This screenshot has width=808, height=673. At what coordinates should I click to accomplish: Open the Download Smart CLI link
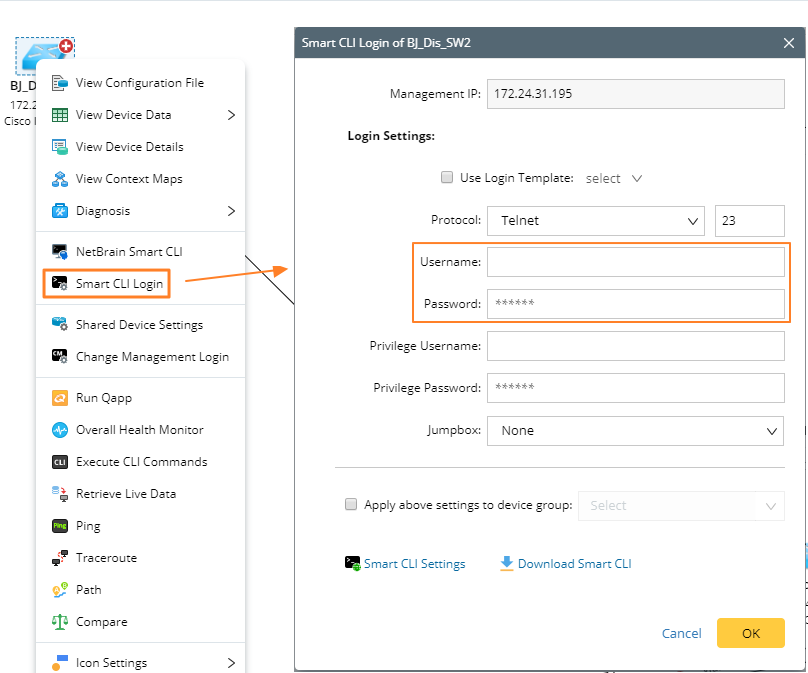(573, 564)
